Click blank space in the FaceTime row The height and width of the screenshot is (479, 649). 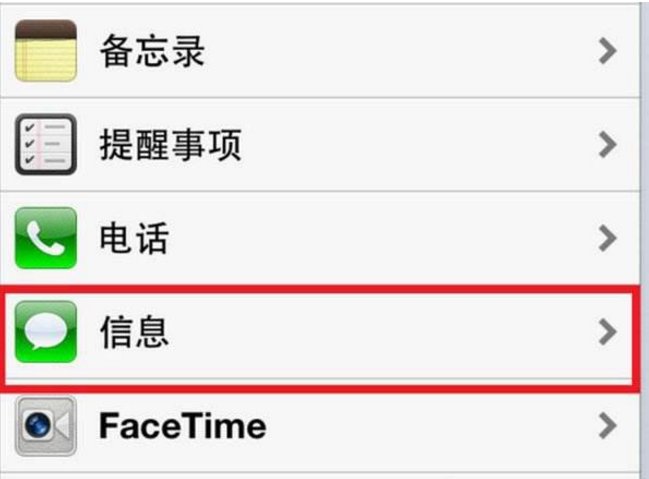coord(420,427)
